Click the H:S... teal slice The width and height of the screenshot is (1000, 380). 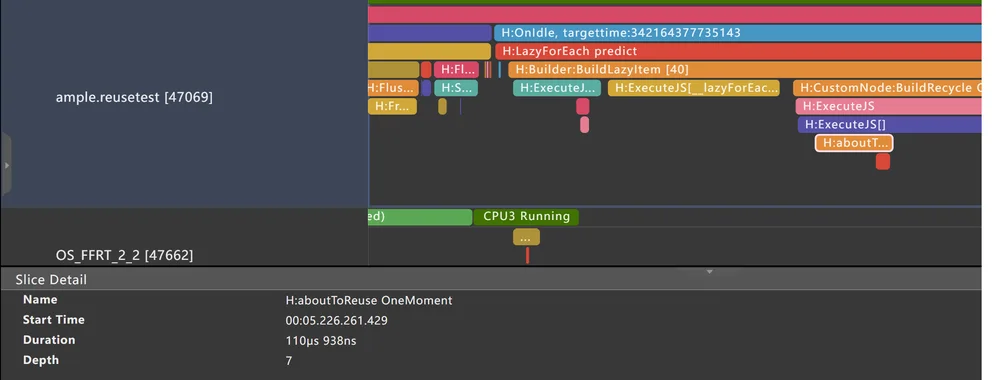point(456,88)
